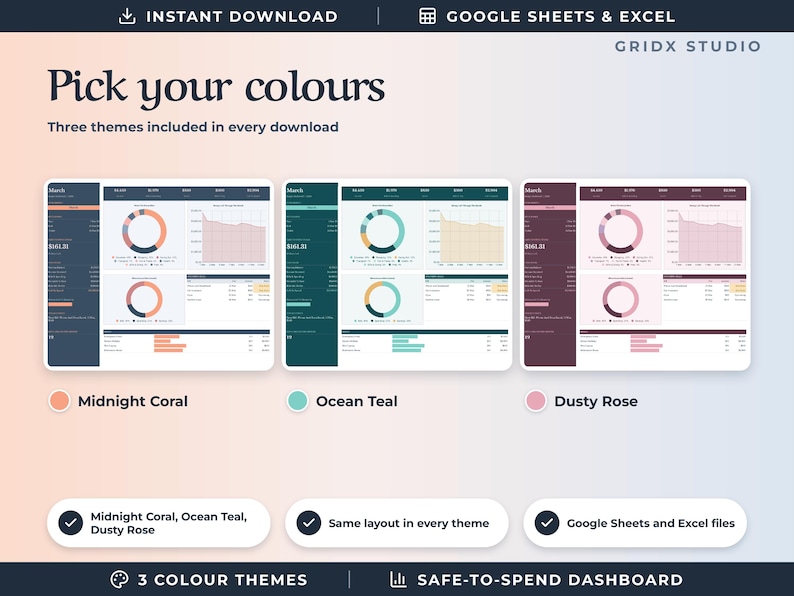794x596 pixels.
Task: Click the Midnight Coral, Ocean Teal, Dusty Rose text
Action: coord(169,523)
